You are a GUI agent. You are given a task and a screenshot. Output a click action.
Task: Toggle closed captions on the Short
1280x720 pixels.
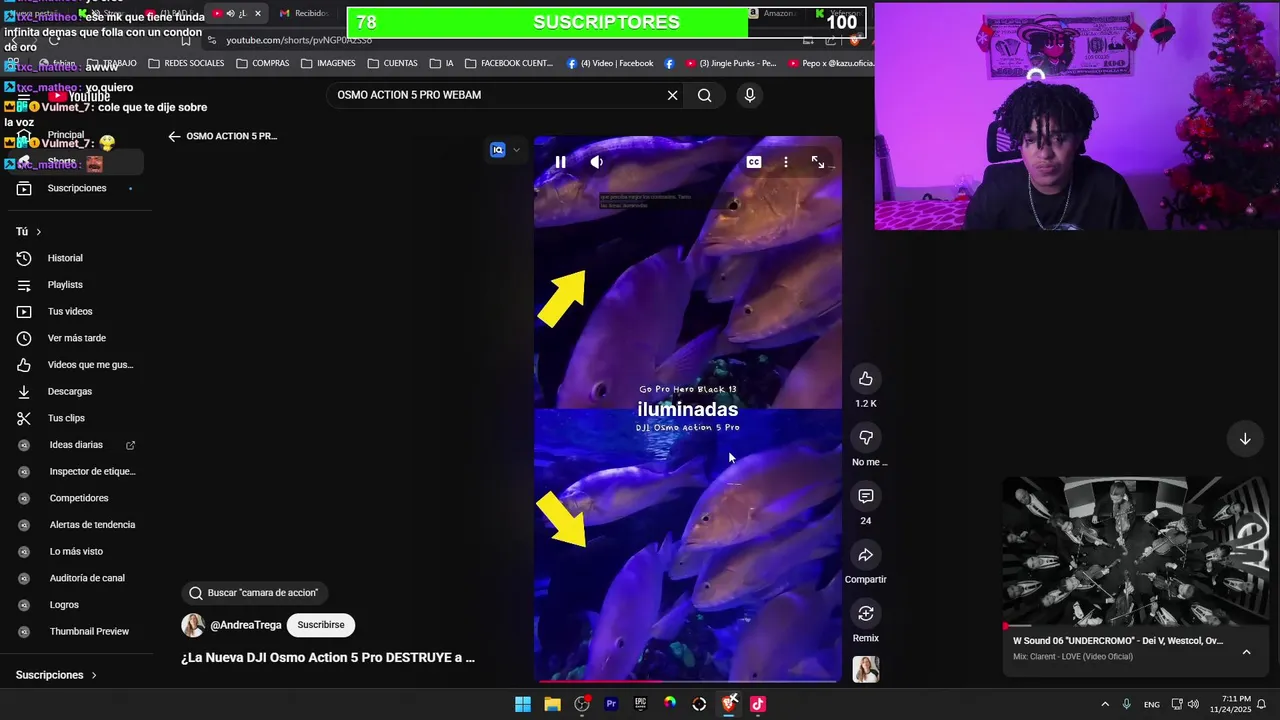(x=754, y=162)
